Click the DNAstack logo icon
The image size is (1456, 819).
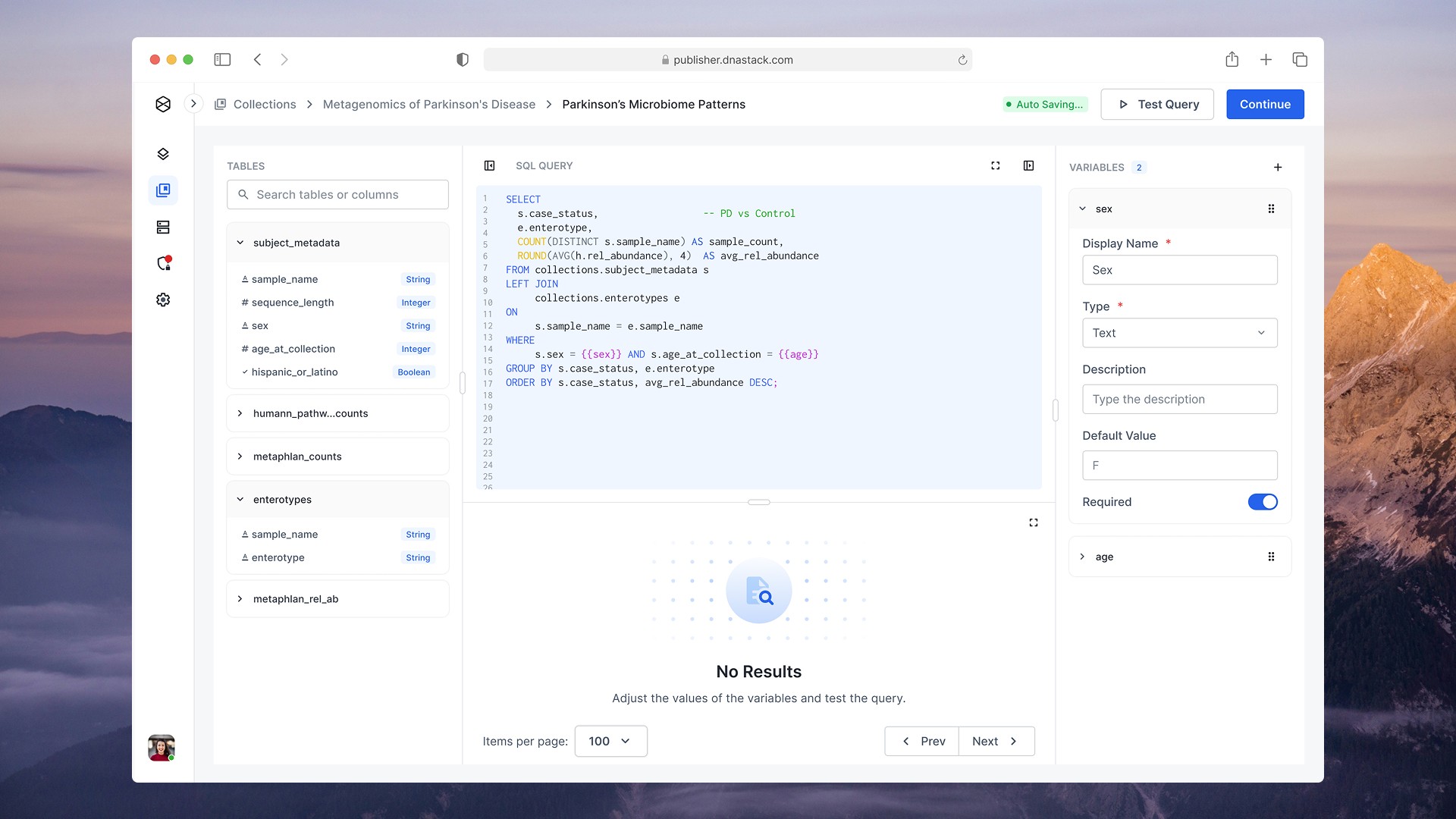point(163,104)
